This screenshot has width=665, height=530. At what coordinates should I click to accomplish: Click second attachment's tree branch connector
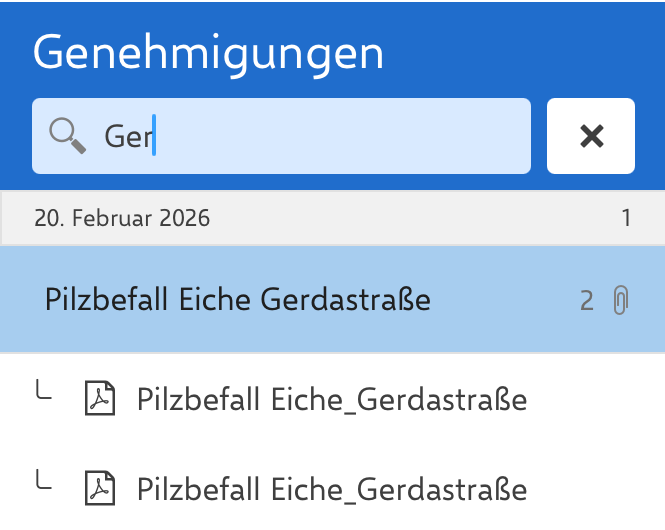[43, 482]
